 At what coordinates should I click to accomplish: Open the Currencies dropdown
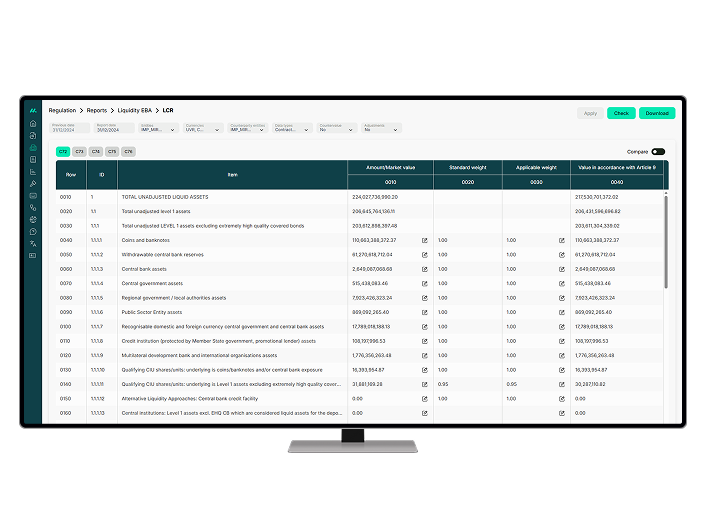[x=205, y=129]
